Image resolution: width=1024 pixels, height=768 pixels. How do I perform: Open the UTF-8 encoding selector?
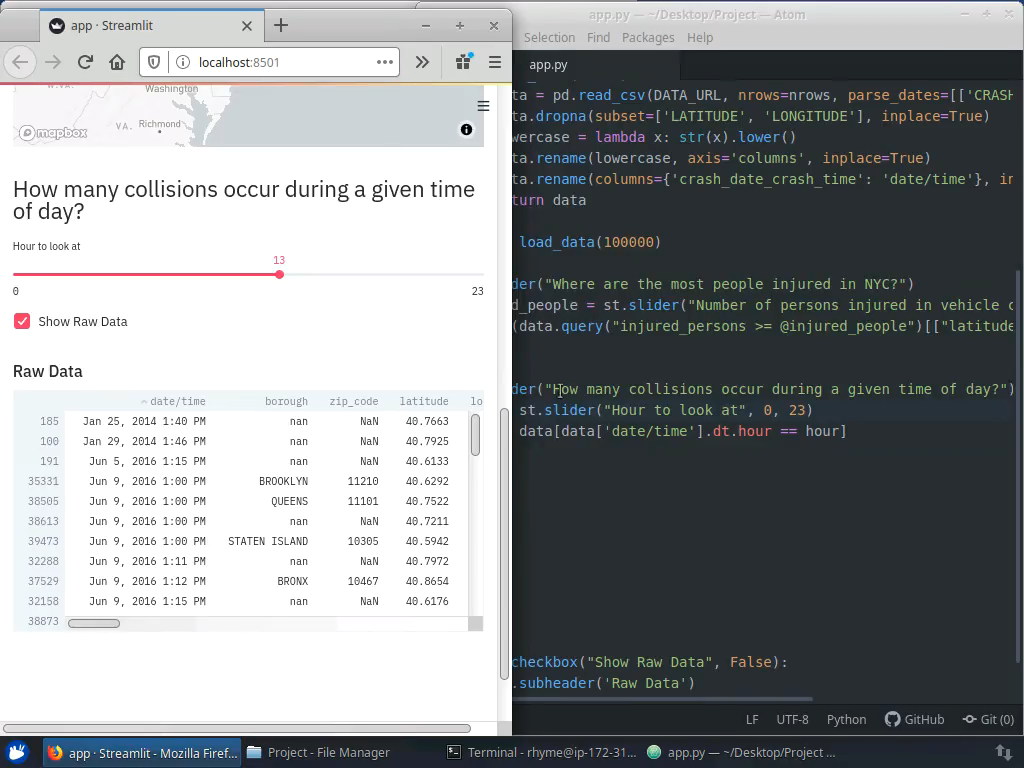click(792, 719)
